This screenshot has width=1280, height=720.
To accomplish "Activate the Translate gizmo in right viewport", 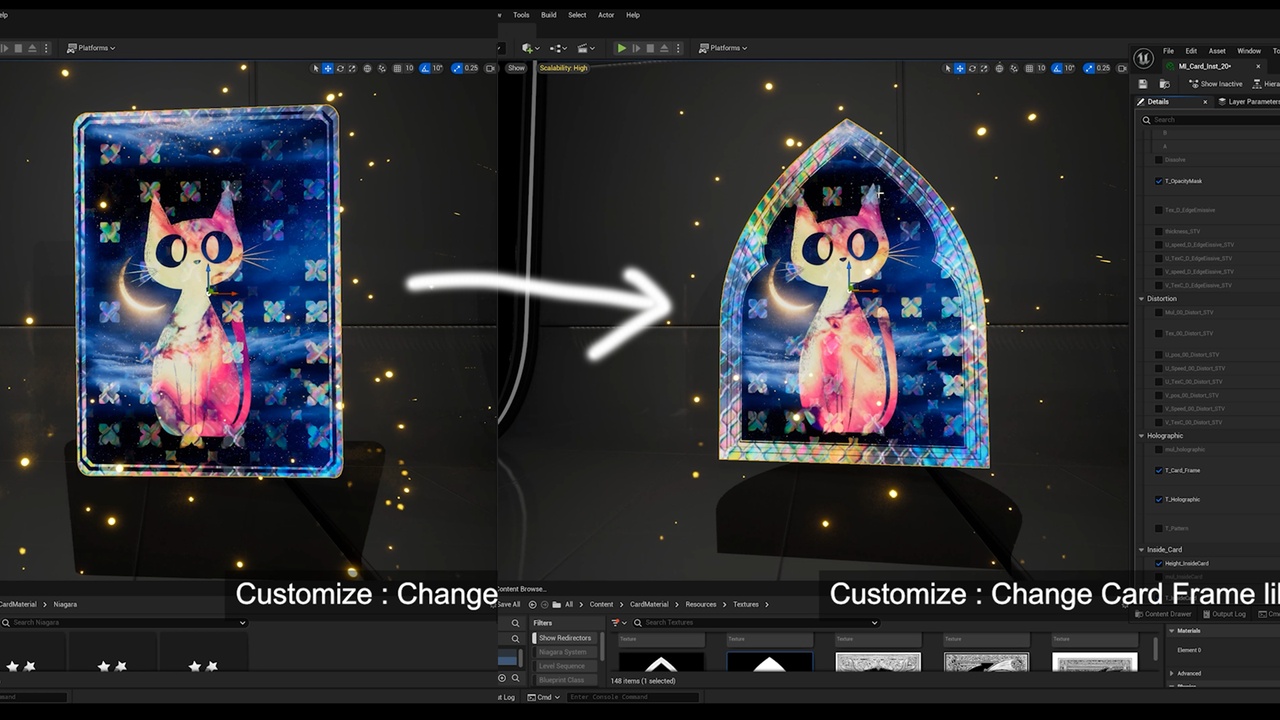I will tap(960, 68).
